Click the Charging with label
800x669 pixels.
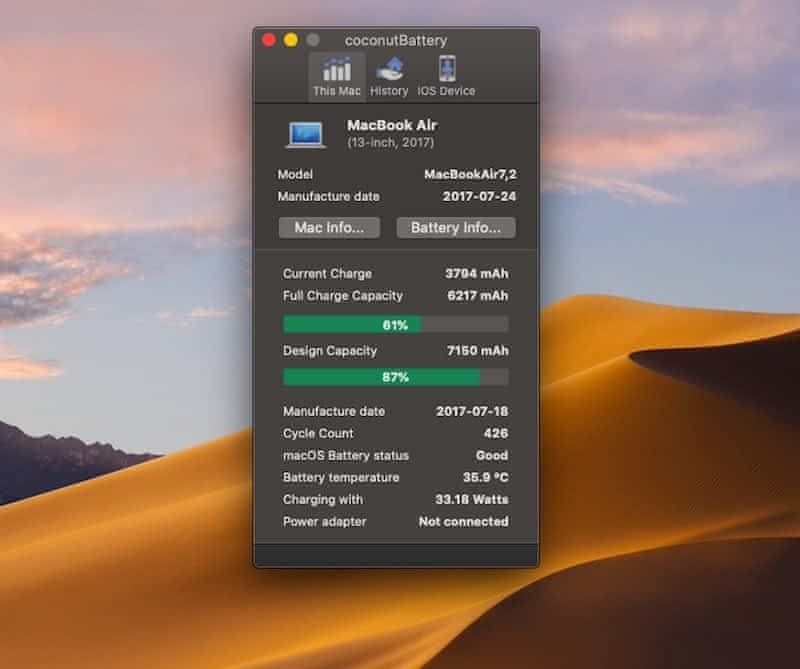pos(323,500)
